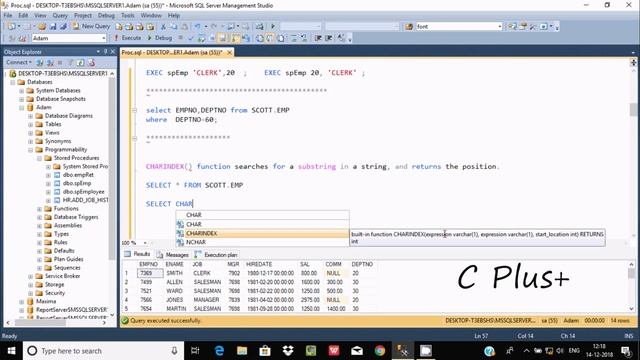The height and width of the screenshot is (360, 640).
Task: Expand the System Databases node
Action: (22, 91)
